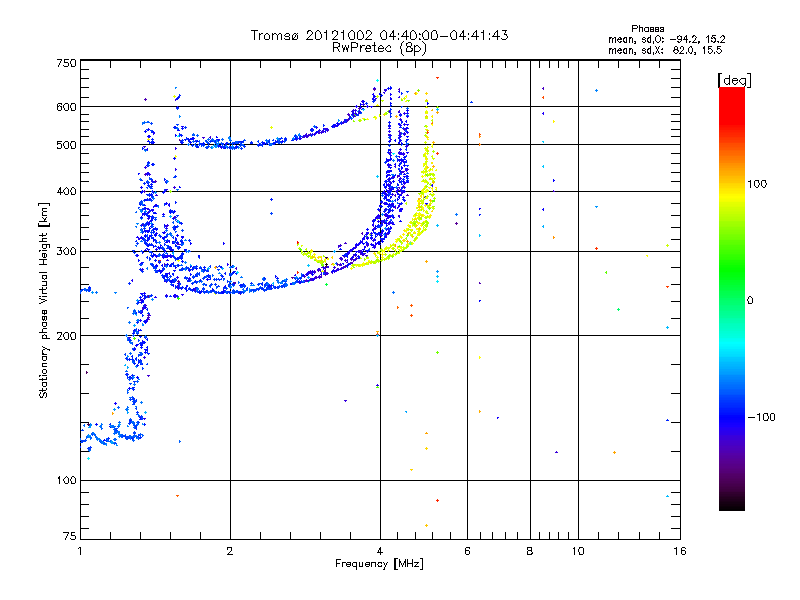This screenshot has height=600, width=800.
Task: Click the "mean, sd,O: -94.2, 15.2" line
Action: tap(666, 39)
